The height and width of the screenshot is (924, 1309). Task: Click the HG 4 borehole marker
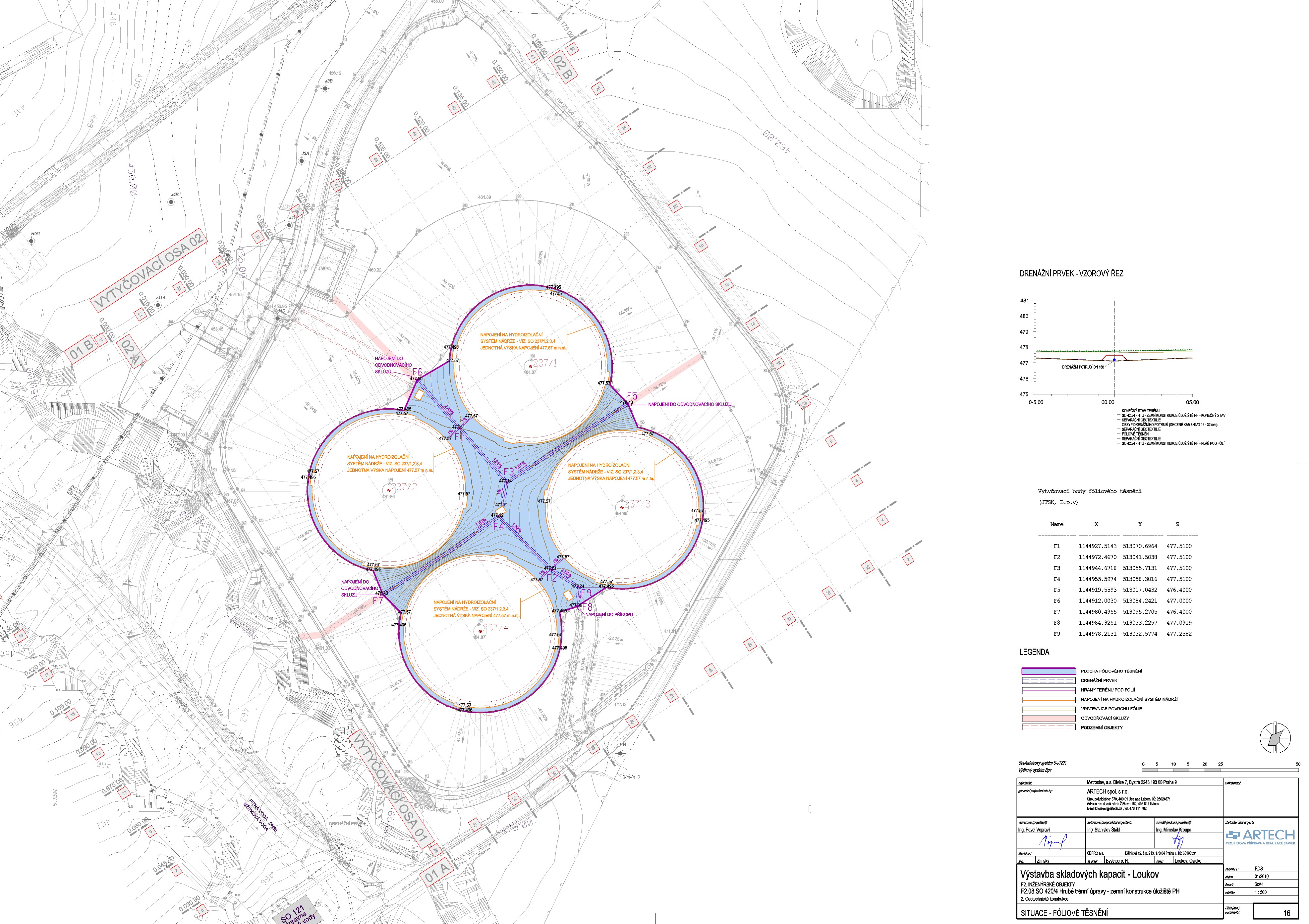point(620,753)
